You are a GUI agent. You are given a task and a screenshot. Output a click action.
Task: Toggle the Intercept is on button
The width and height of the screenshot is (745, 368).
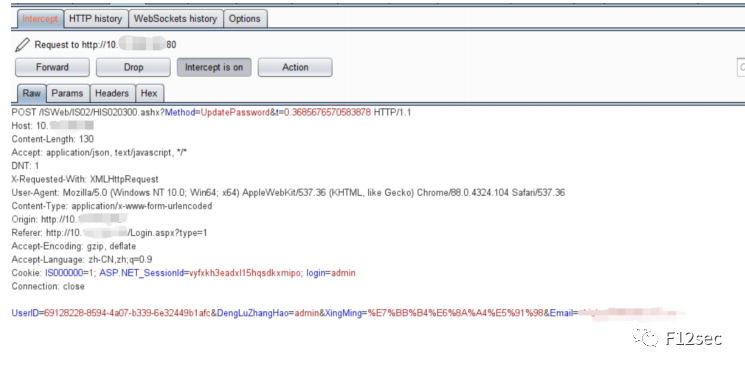214,67
